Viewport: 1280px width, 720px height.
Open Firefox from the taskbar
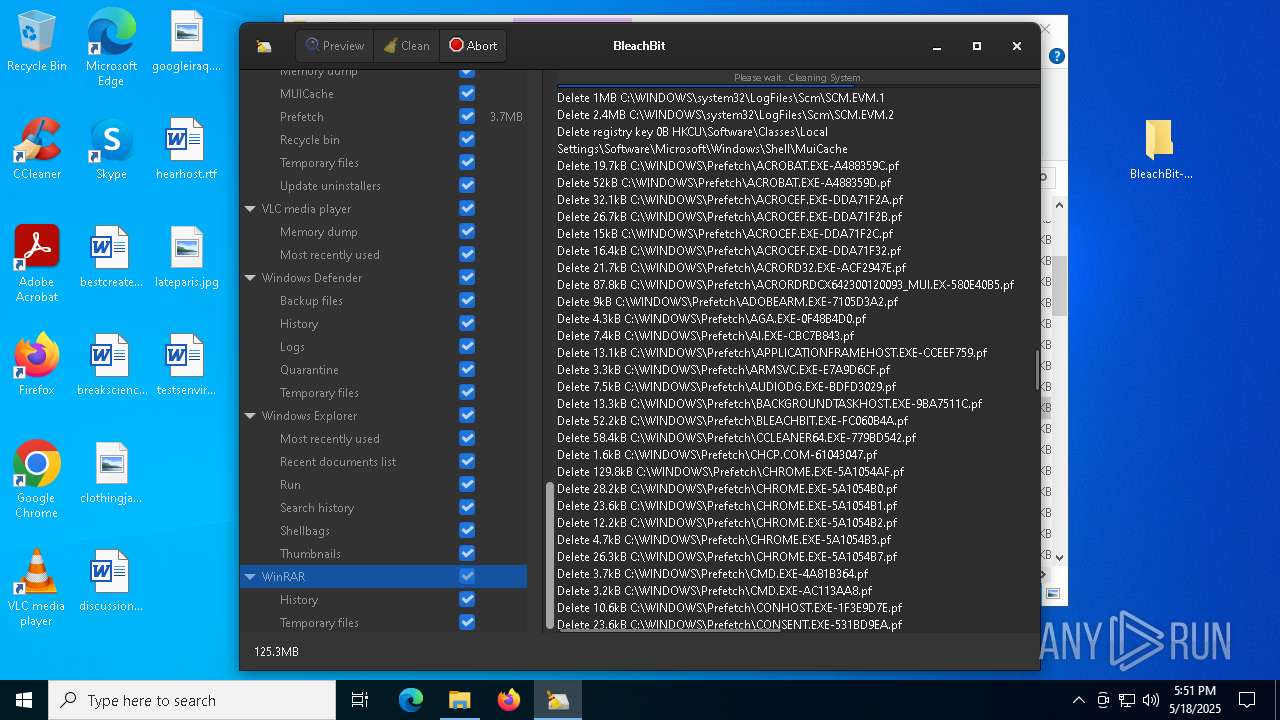508,700
